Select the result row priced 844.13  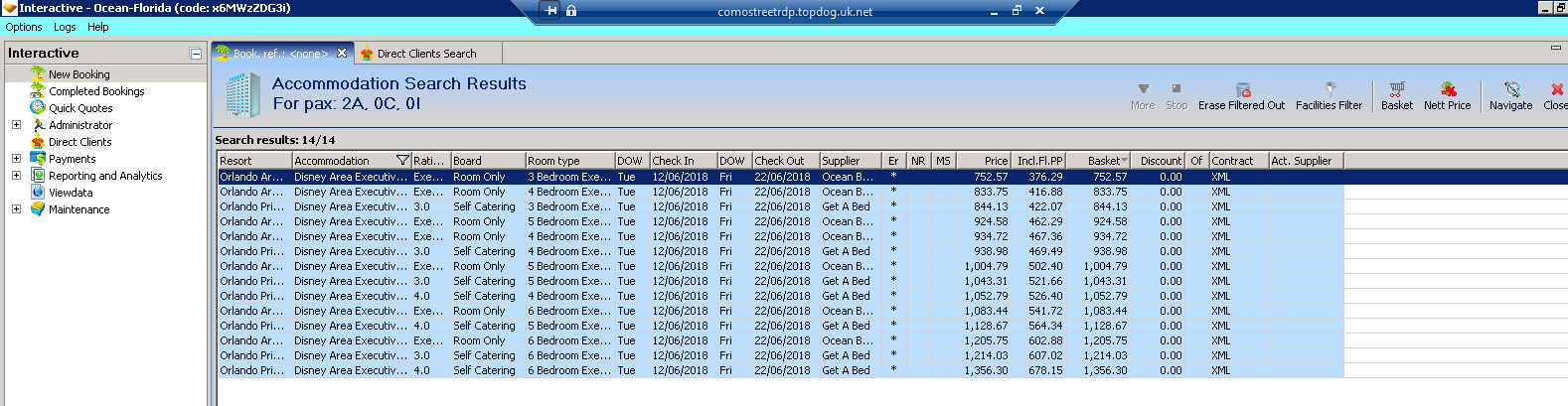[780, 206]
